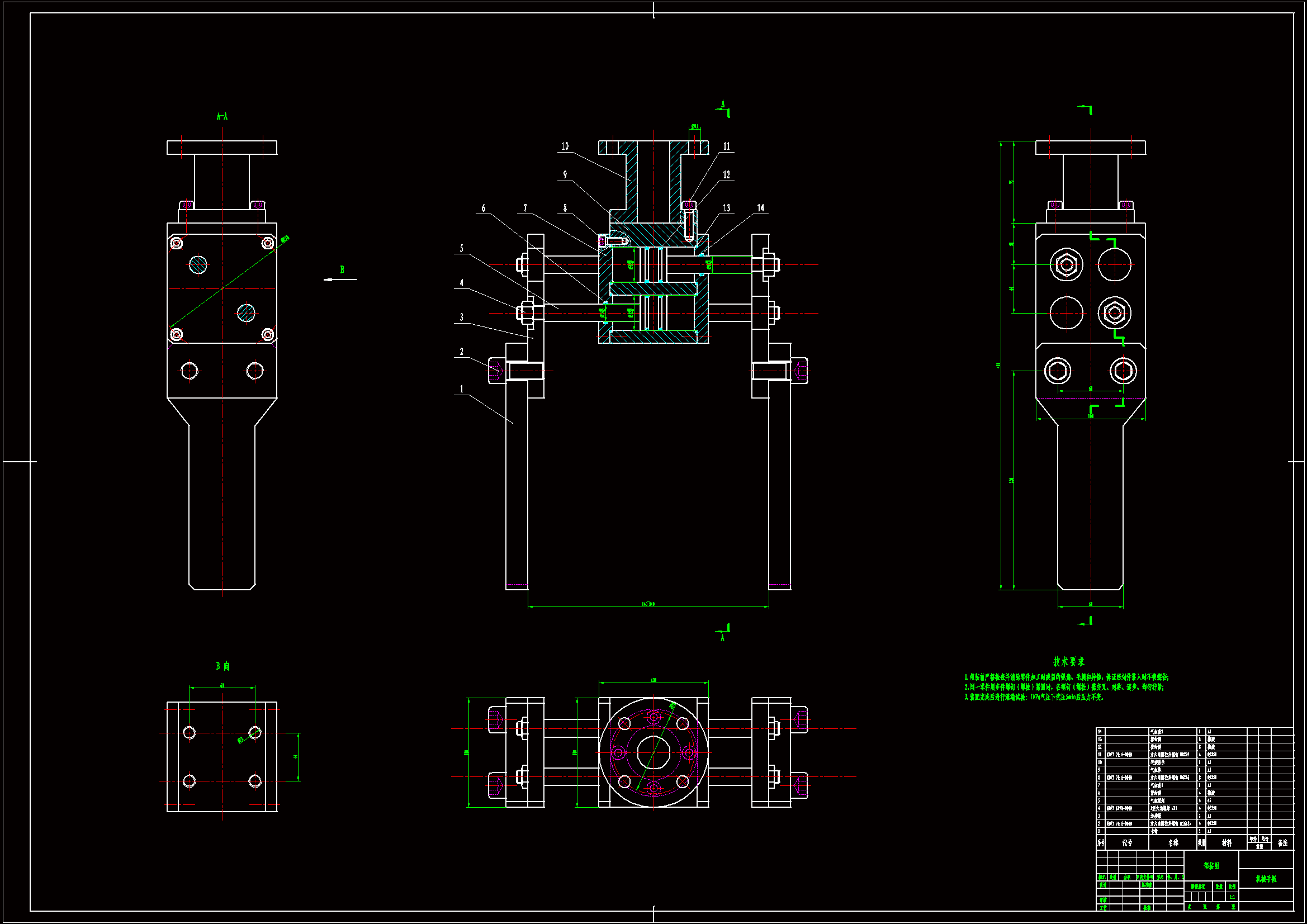This screenshot has height=924, width=1307.
Task: Select the third technical requirement line
Action: [1033, 697]
